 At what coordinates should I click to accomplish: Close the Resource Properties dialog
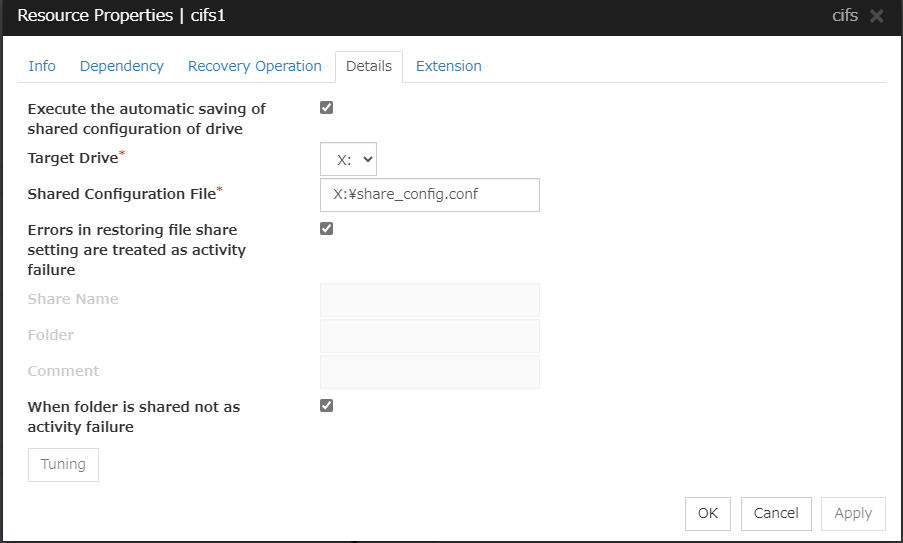pos(876,16)
